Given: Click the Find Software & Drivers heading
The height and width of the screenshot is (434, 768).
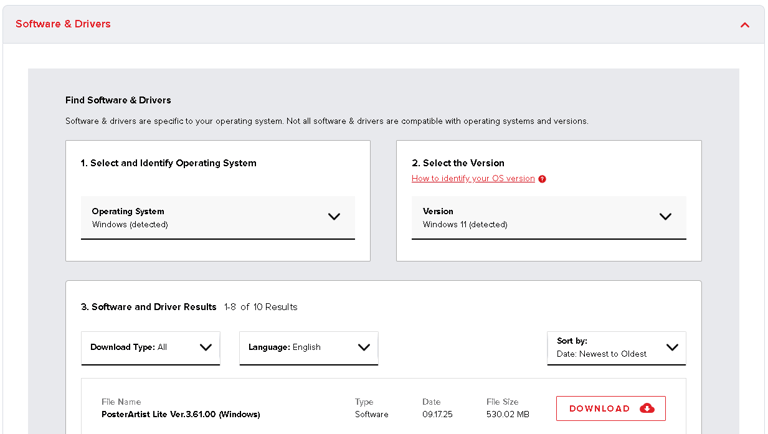Looking at the screenshot, I should (118, 100).
